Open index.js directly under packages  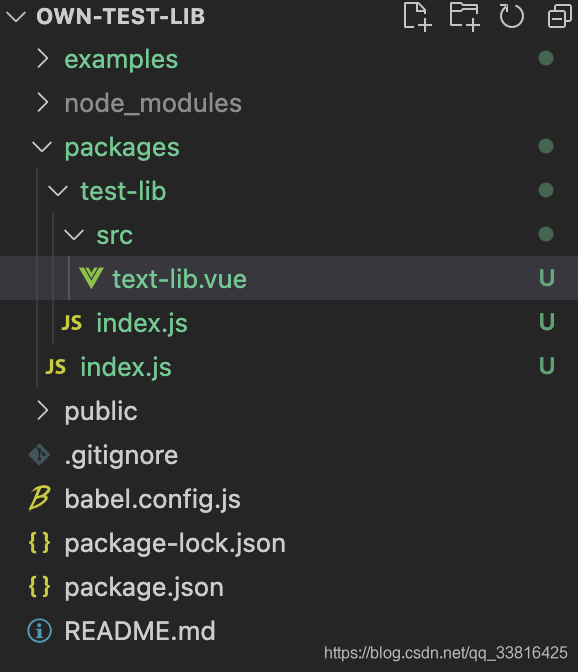coord(289,366)
